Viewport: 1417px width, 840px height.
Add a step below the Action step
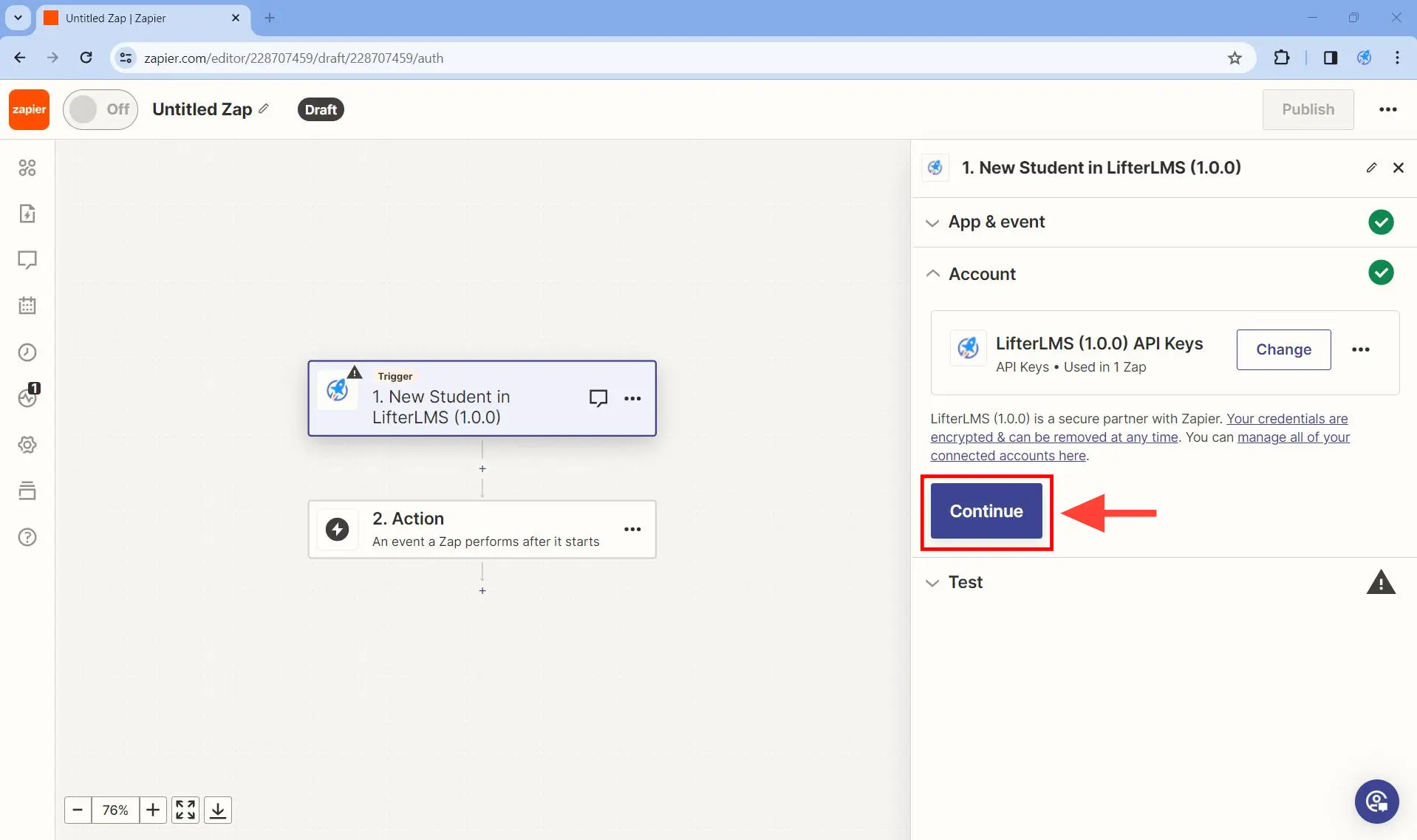482,591
